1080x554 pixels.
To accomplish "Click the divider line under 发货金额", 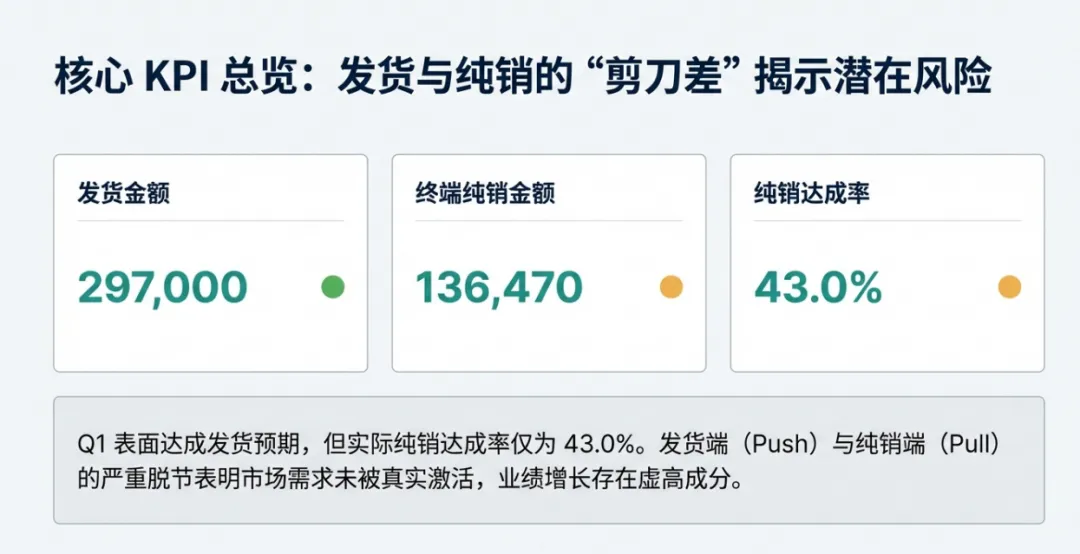I will (x=211, y=221).
